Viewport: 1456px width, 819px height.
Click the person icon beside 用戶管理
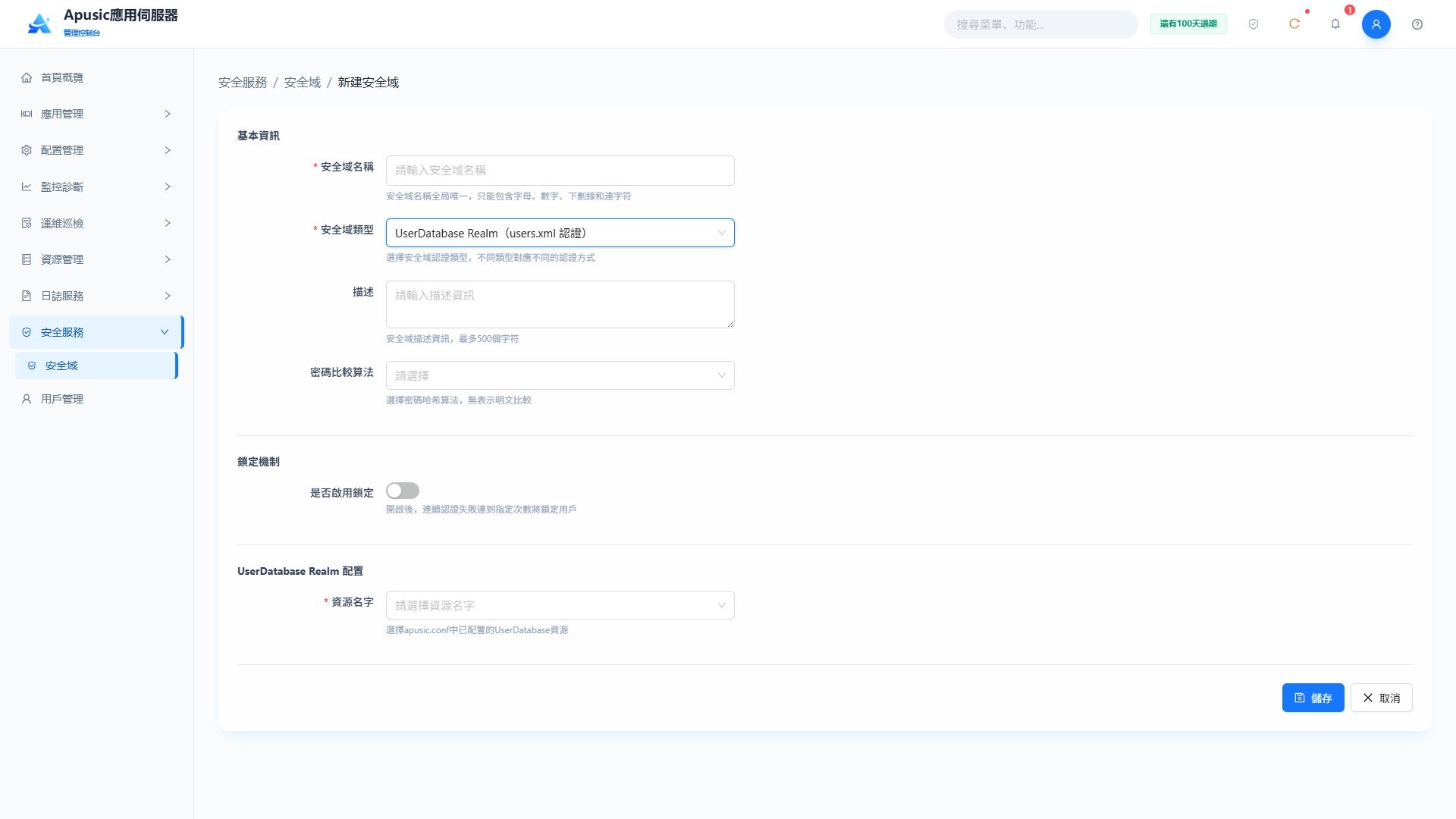pos(27,399)
